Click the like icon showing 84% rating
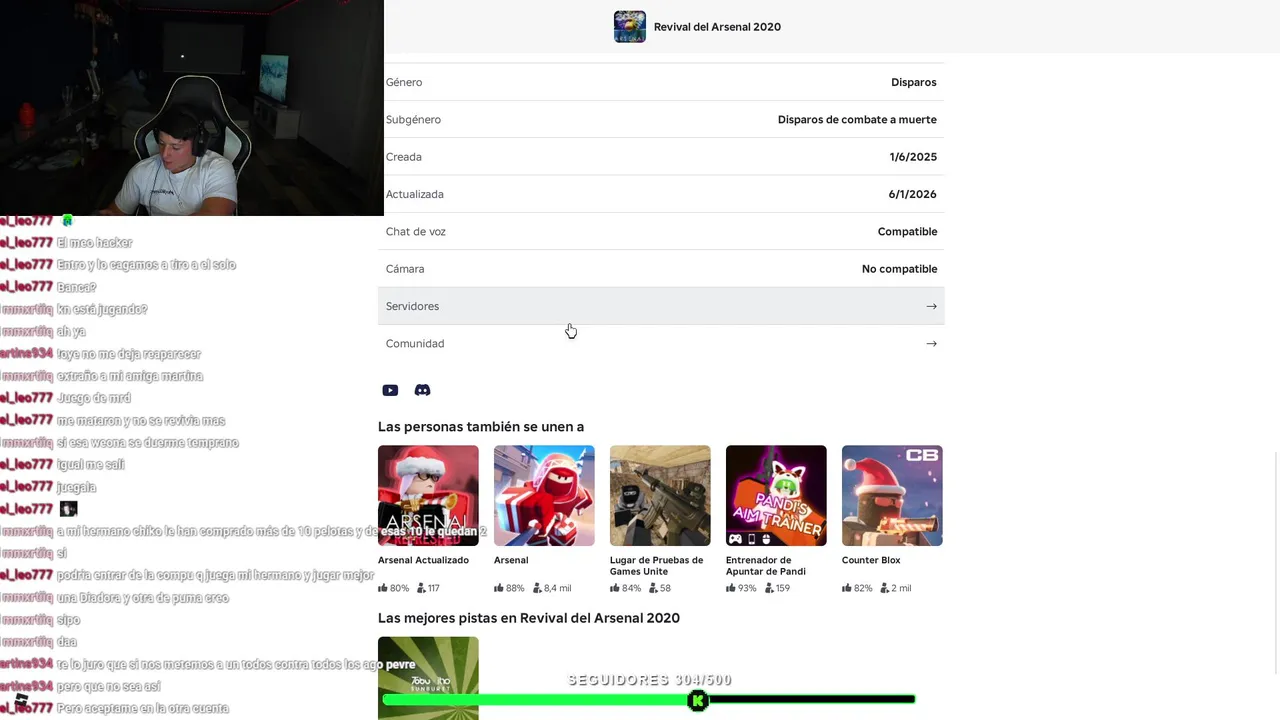Image resolution: width=1280 pixels, height=720 pixels. [615, 588]
